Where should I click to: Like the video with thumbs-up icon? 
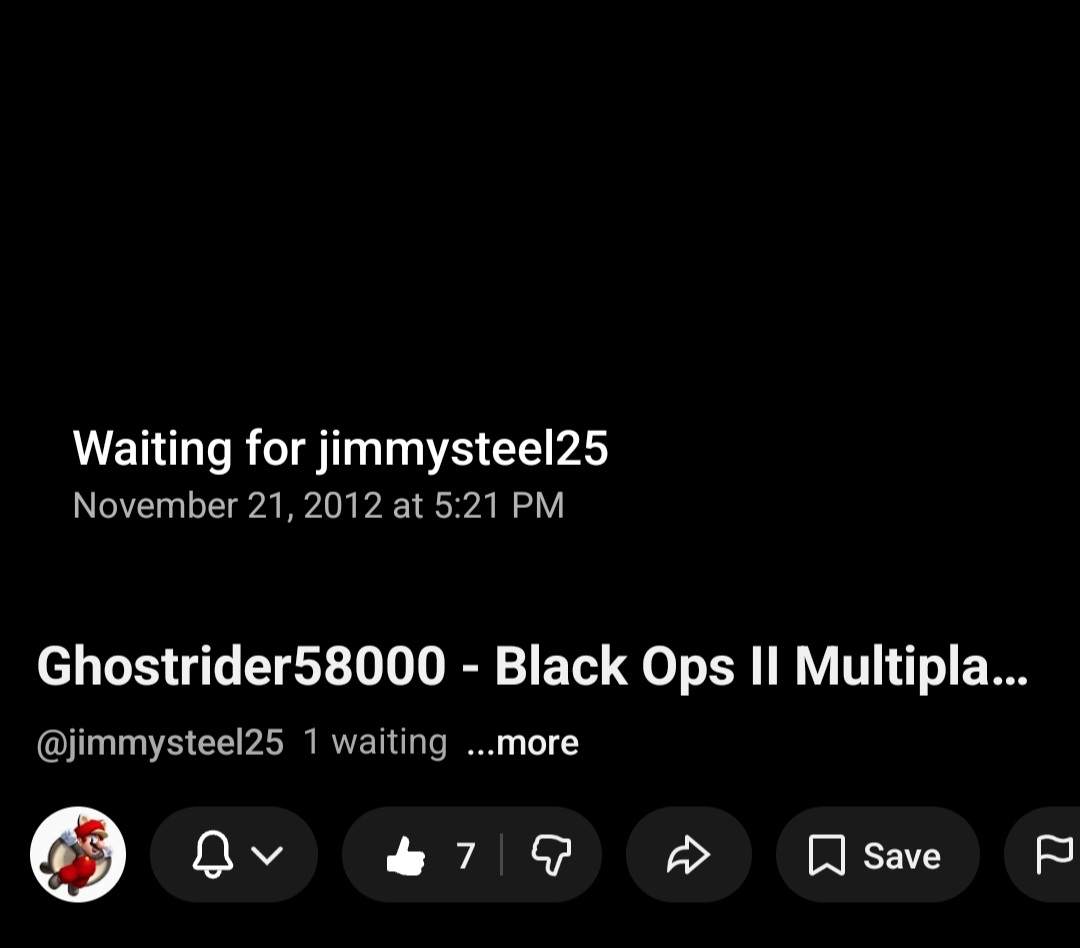point(406,855)
